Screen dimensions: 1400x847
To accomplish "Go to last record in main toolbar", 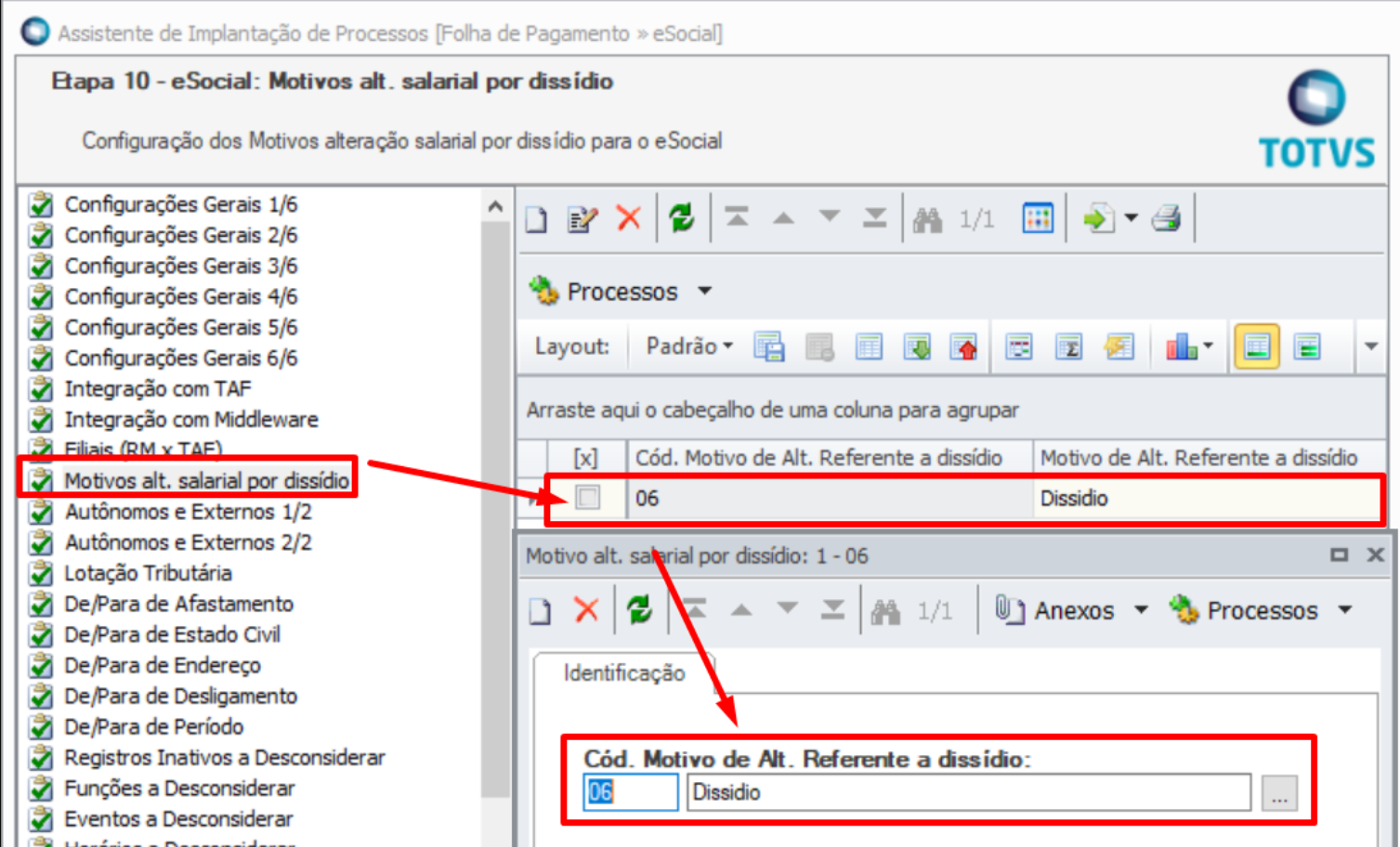I will [x=874, y=217].
